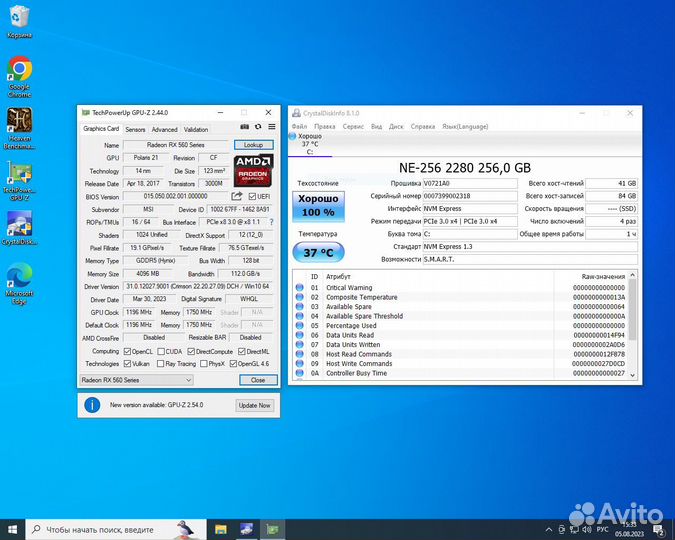This screenshot has height=540, width=675.
Task: Toggle the Vulkan checkbox
Action: point(127,363)
